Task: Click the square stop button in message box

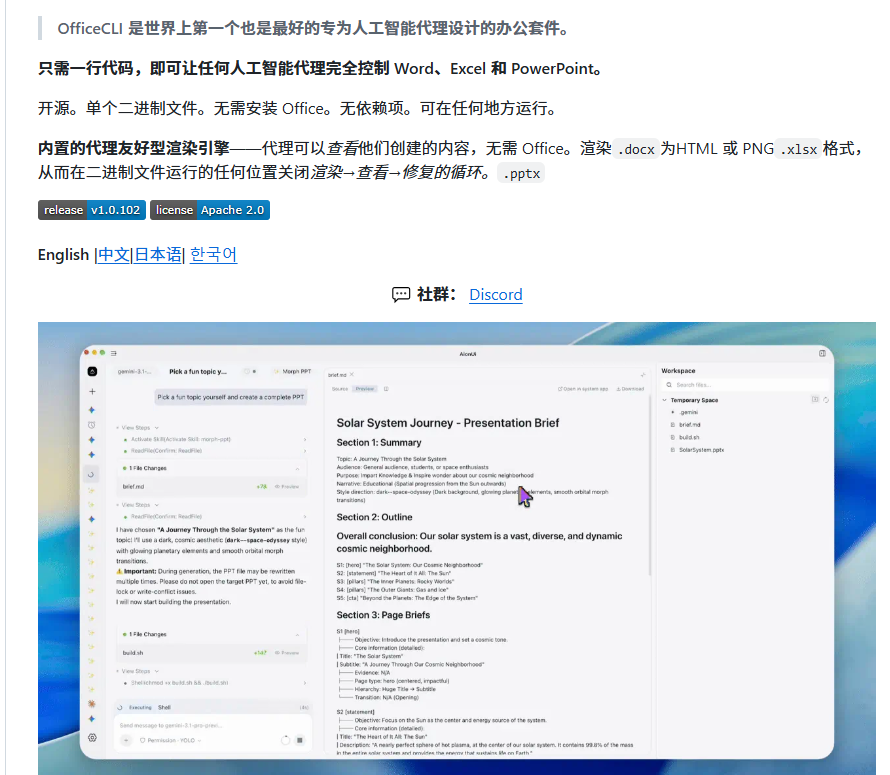Action: (x=300, y=740)
